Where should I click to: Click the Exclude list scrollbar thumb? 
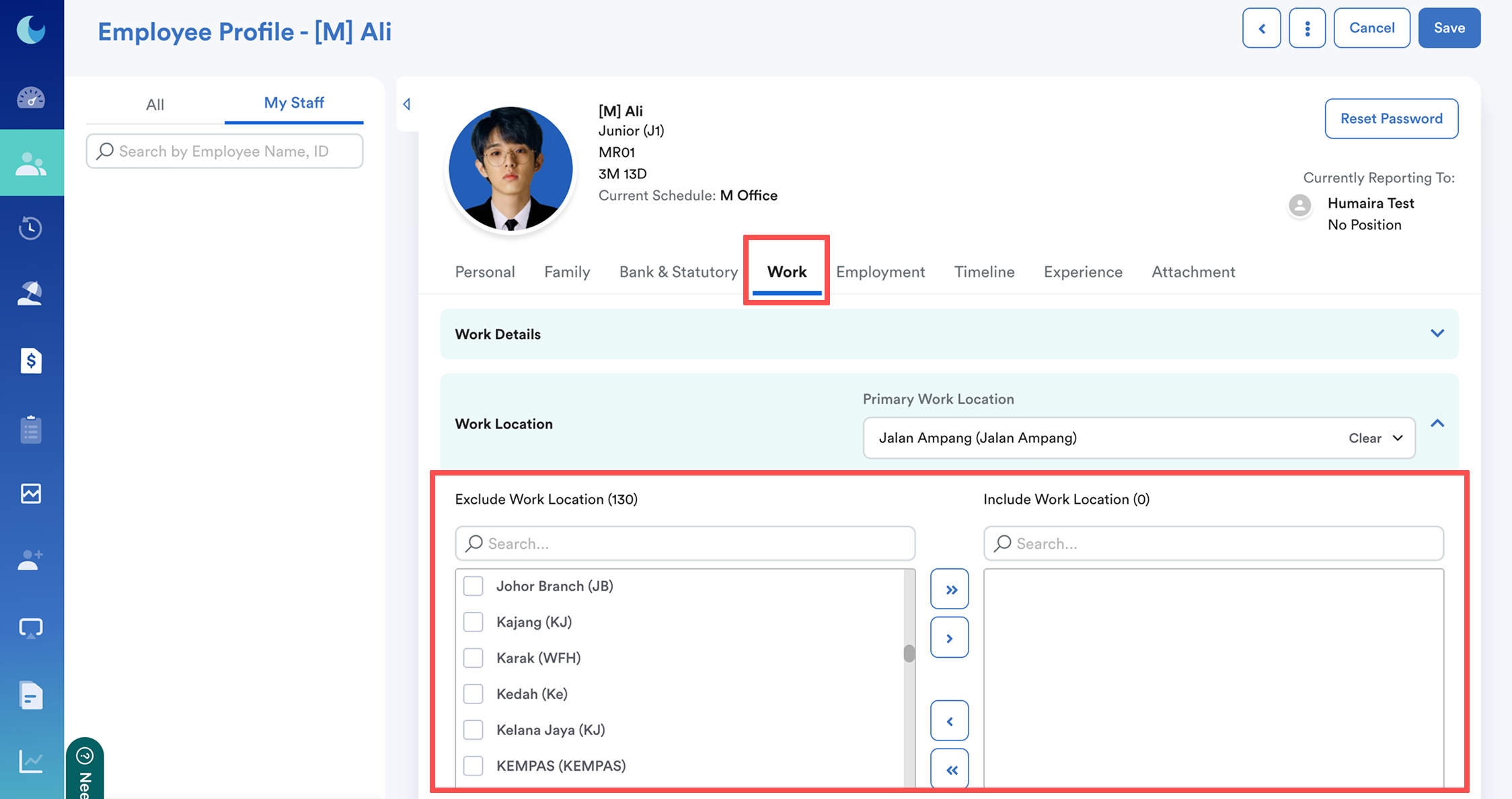909,653
